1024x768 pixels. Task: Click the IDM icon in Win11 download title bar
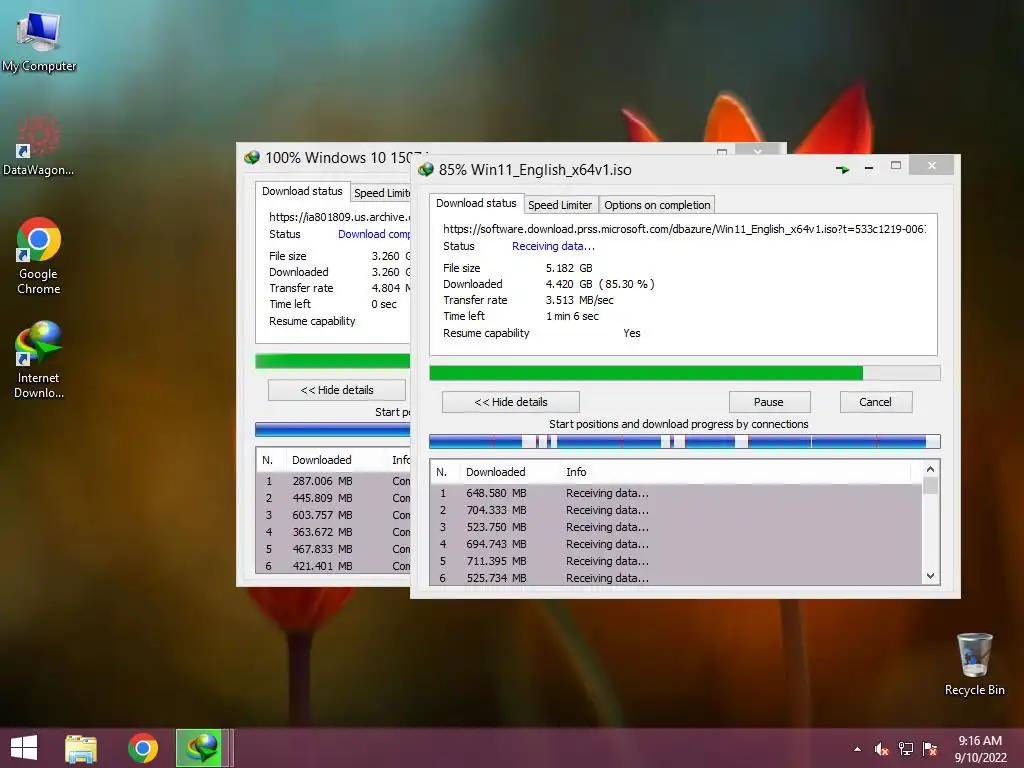(x=426, y=170)
